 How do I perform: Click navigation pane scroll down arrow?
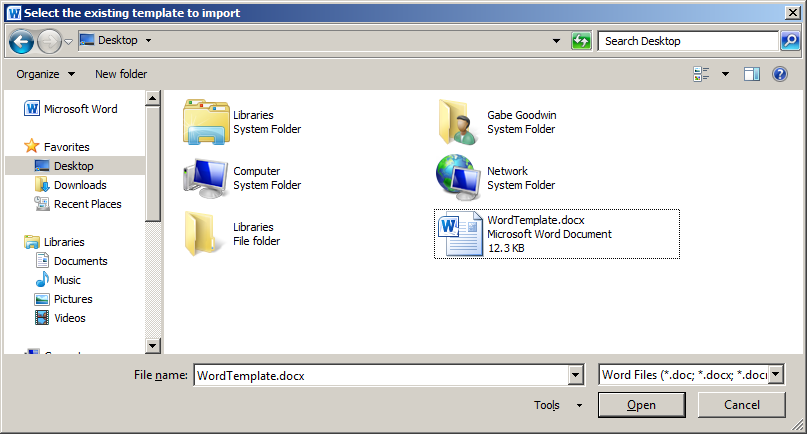[152, 345]
